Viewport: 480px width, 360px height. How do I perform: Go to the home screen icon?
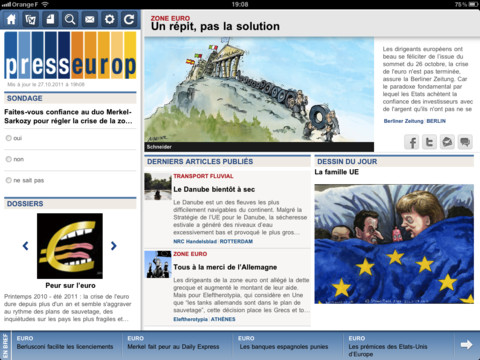click(x=11, y=19)
